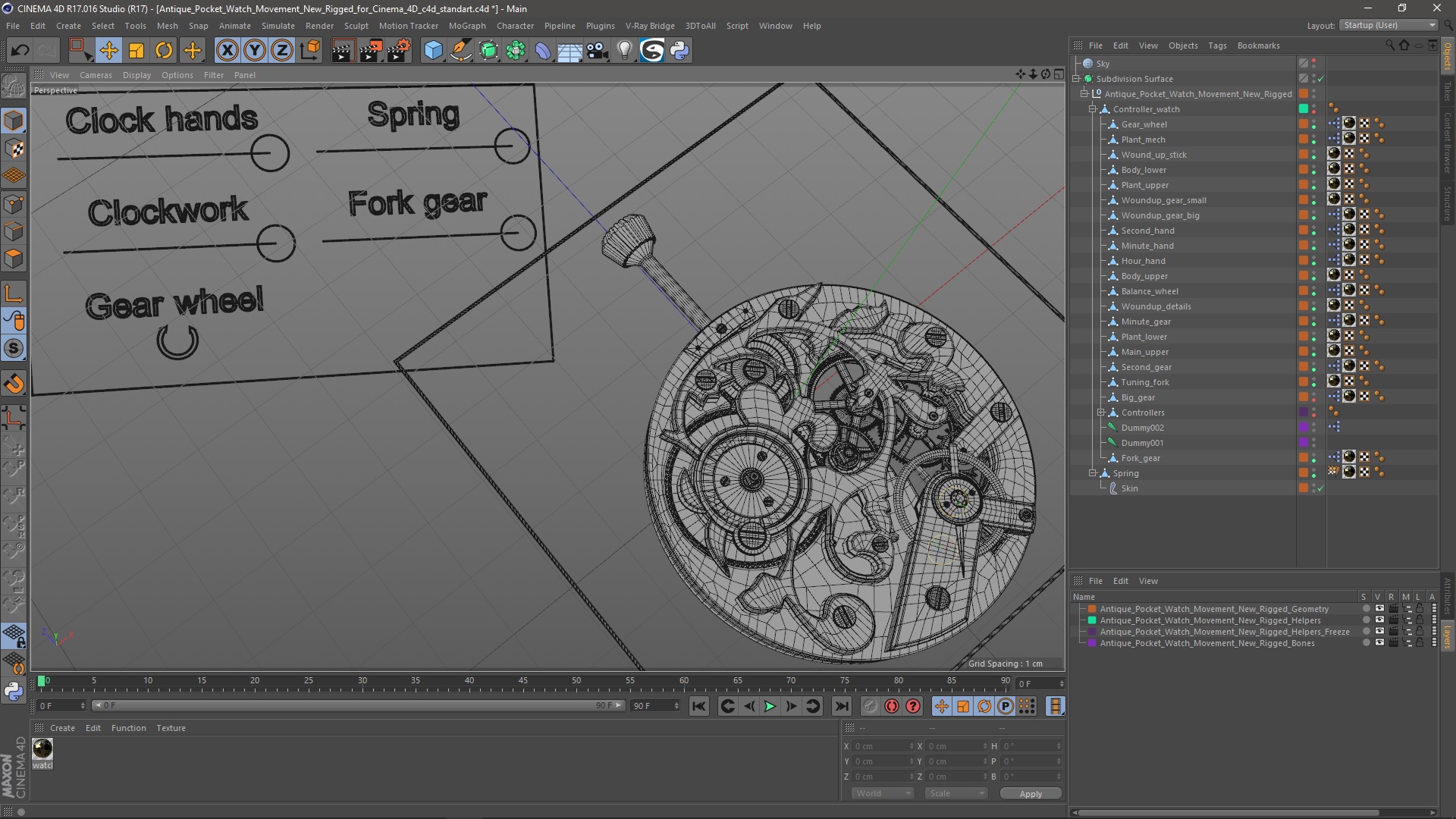The image size is (1456, 819).
Task: Select the Move tool
Action: point(108,50)
